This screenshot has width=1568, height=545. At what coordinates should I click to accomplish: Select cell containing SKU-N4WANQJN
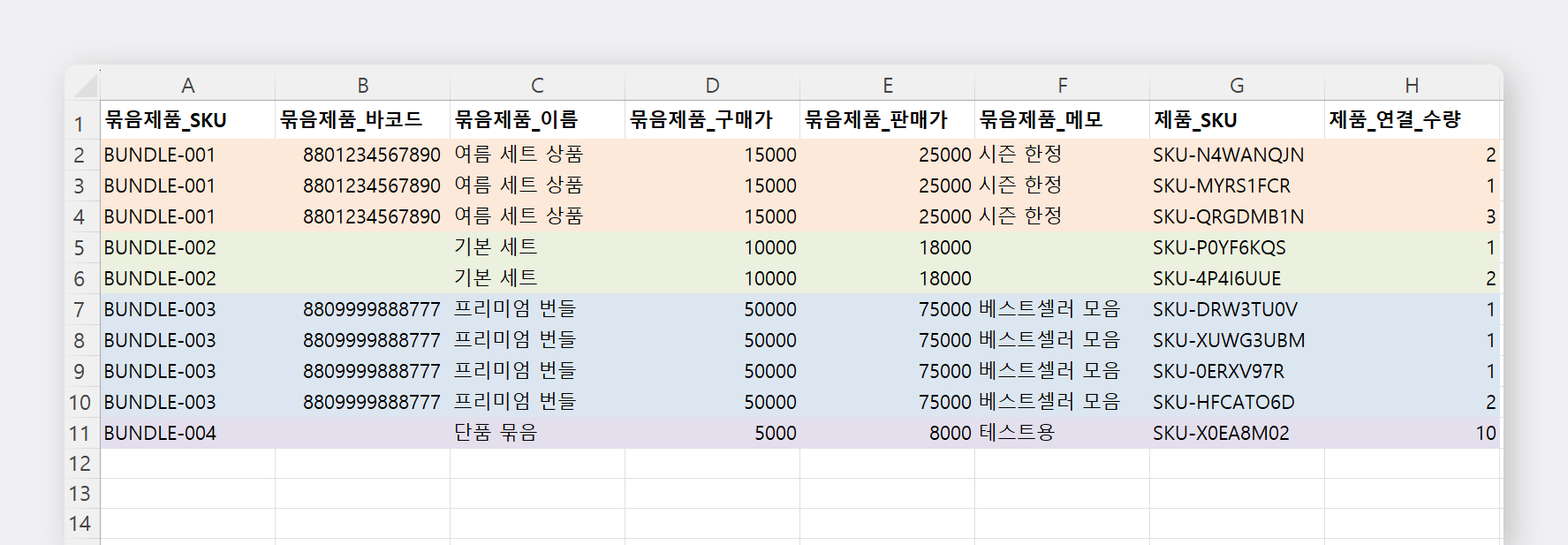tap(1236, 155)
